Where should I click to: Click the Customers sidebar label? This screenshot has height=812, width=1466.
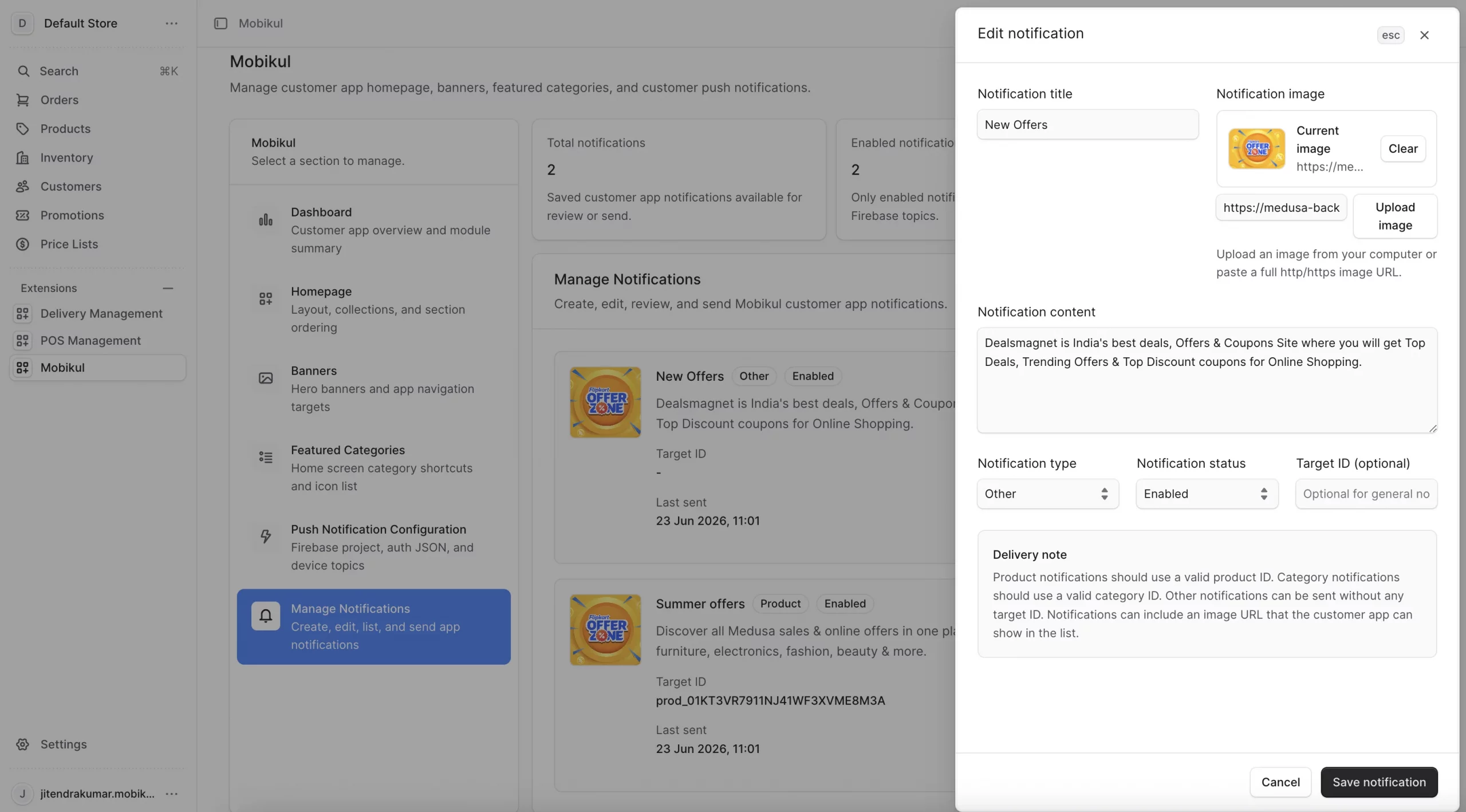[x=70, y=186]
